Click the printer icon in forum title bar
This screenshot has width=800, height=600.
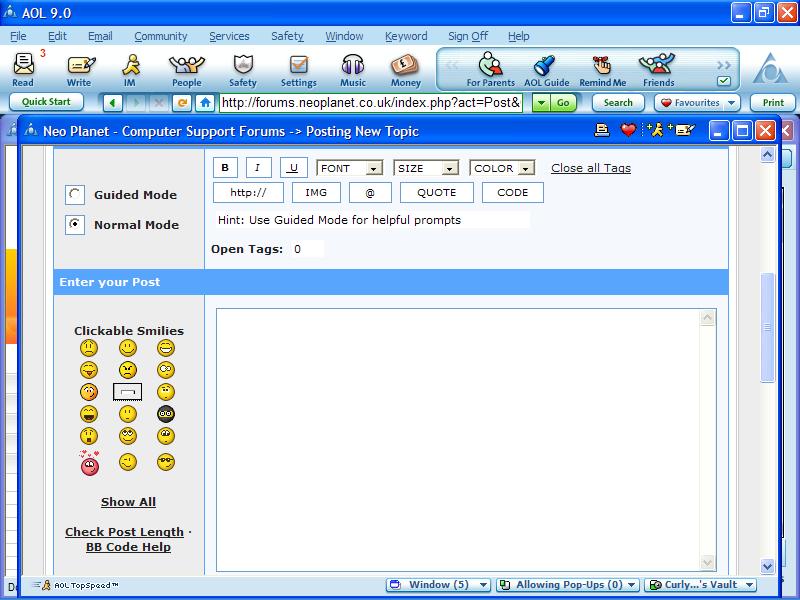602,131
